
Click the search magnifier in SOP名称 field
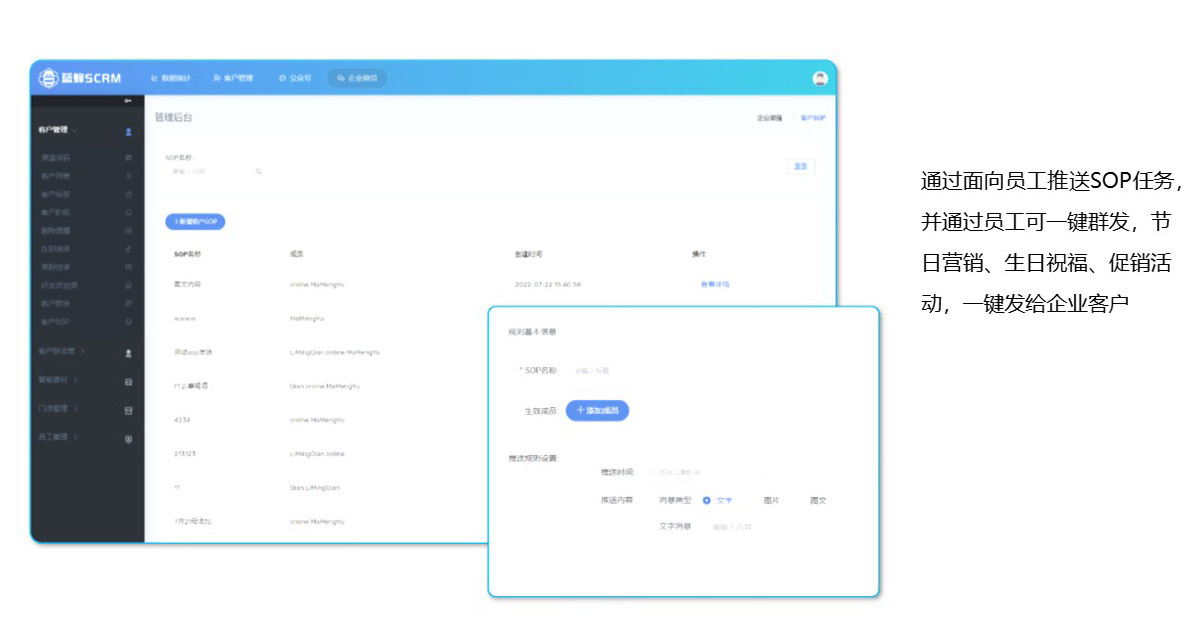[258, 172]
